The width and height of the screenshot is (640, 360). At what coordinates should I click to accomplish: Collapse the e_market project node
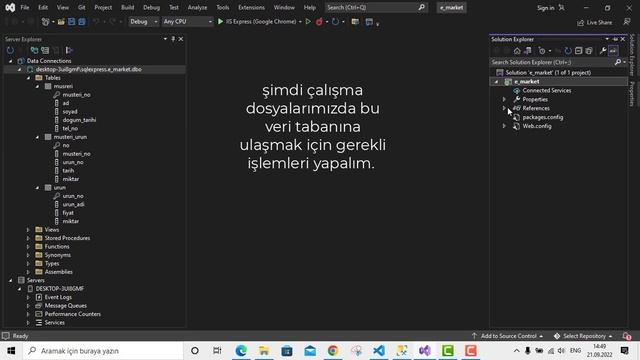[496, 82]
